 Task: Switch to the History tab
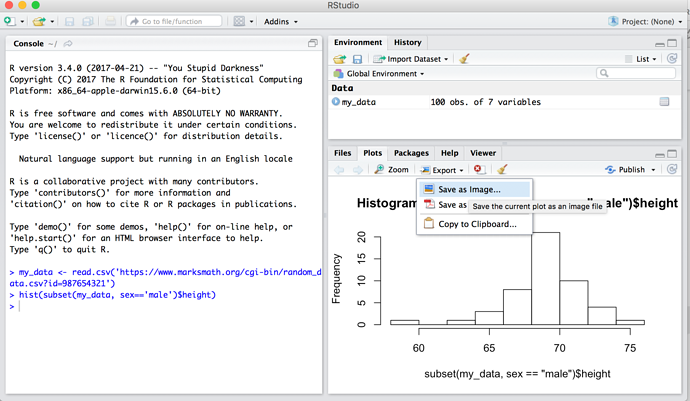point(407,42)
